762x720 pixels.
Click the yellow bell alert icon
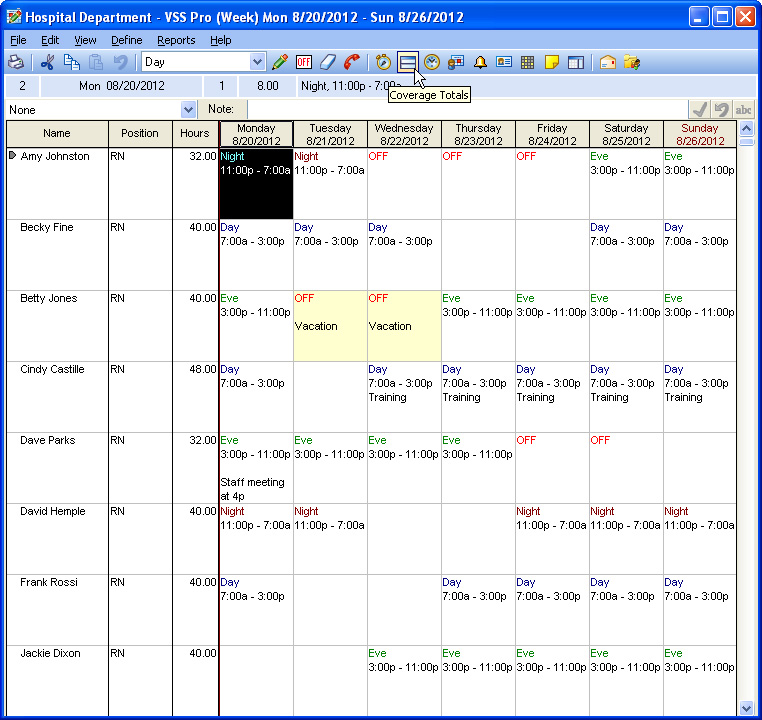(480, 62)
